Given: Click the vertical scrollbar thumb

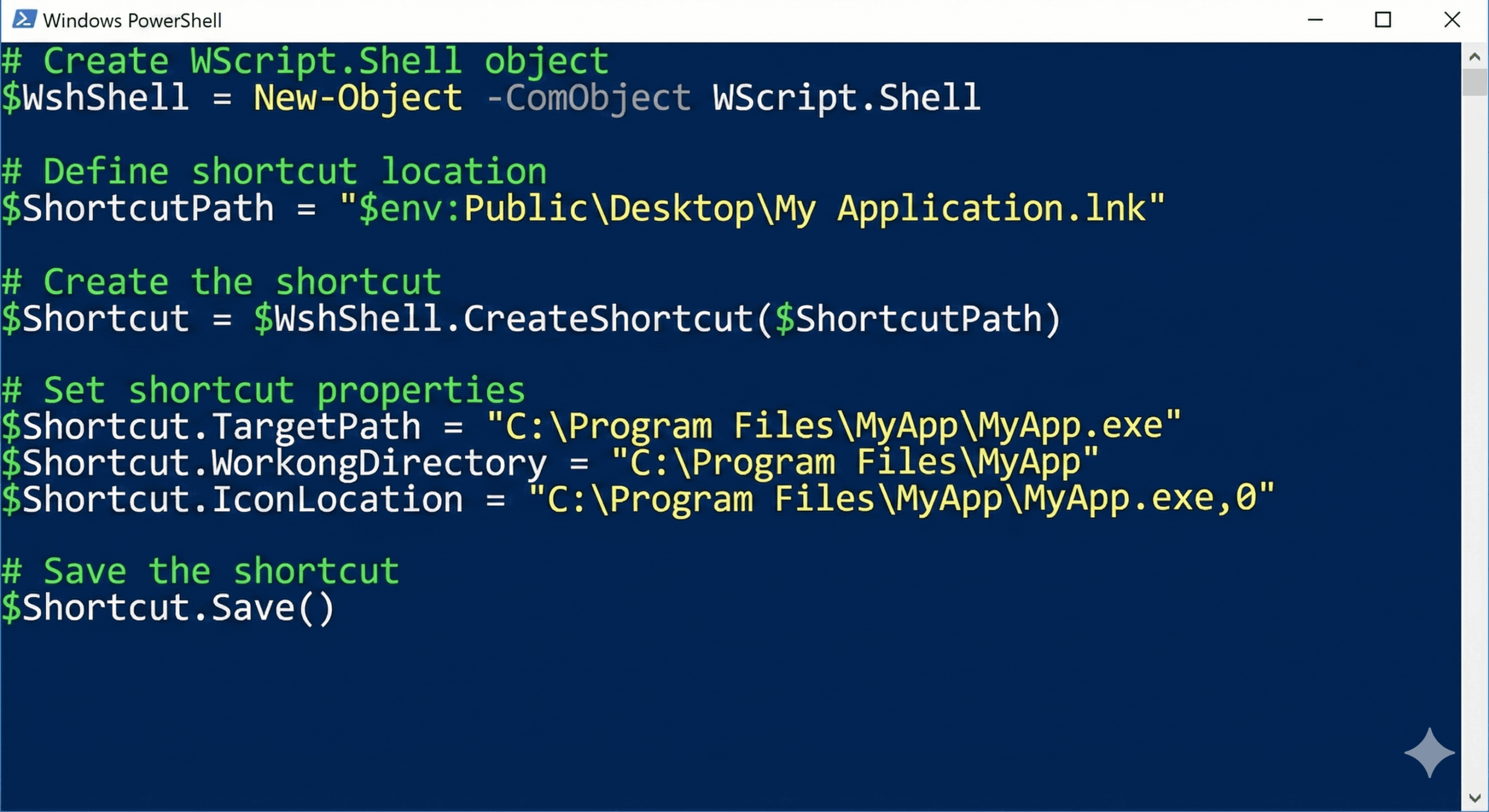Looking at the screenshot, I should click(1474, 82).
